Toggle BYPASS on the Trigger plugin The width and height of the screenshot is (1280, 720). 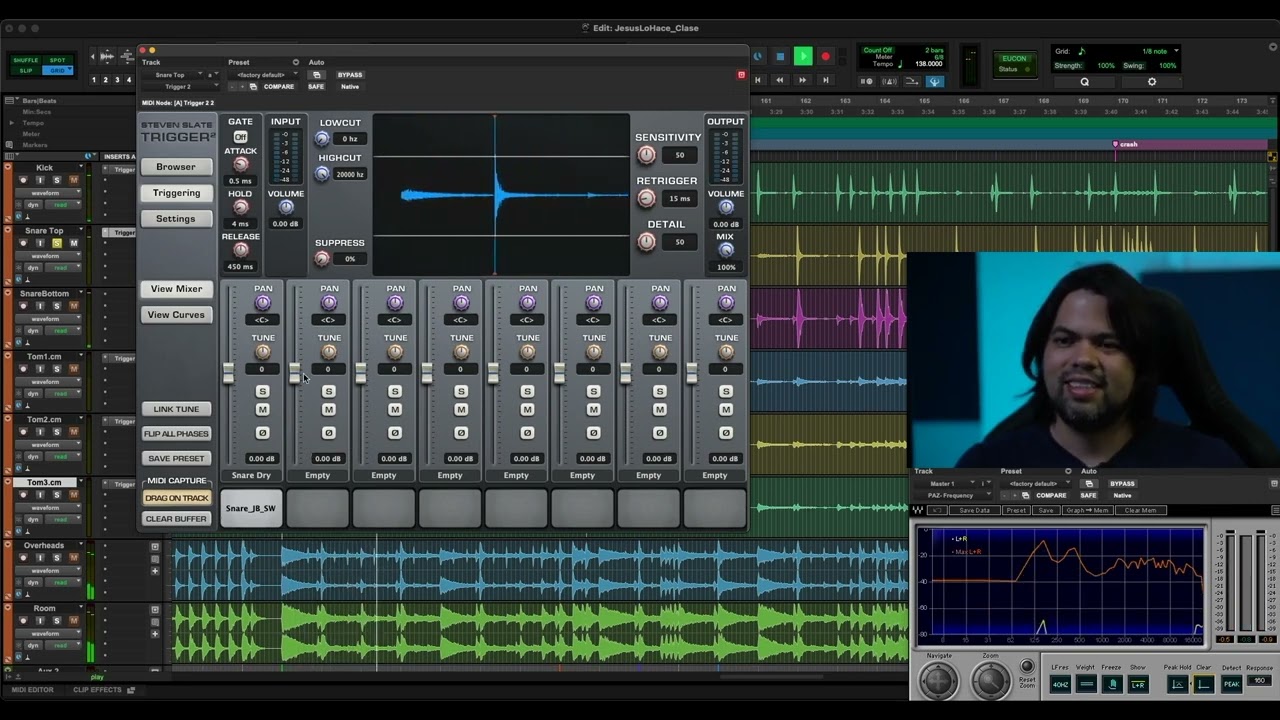pos(350,75)
